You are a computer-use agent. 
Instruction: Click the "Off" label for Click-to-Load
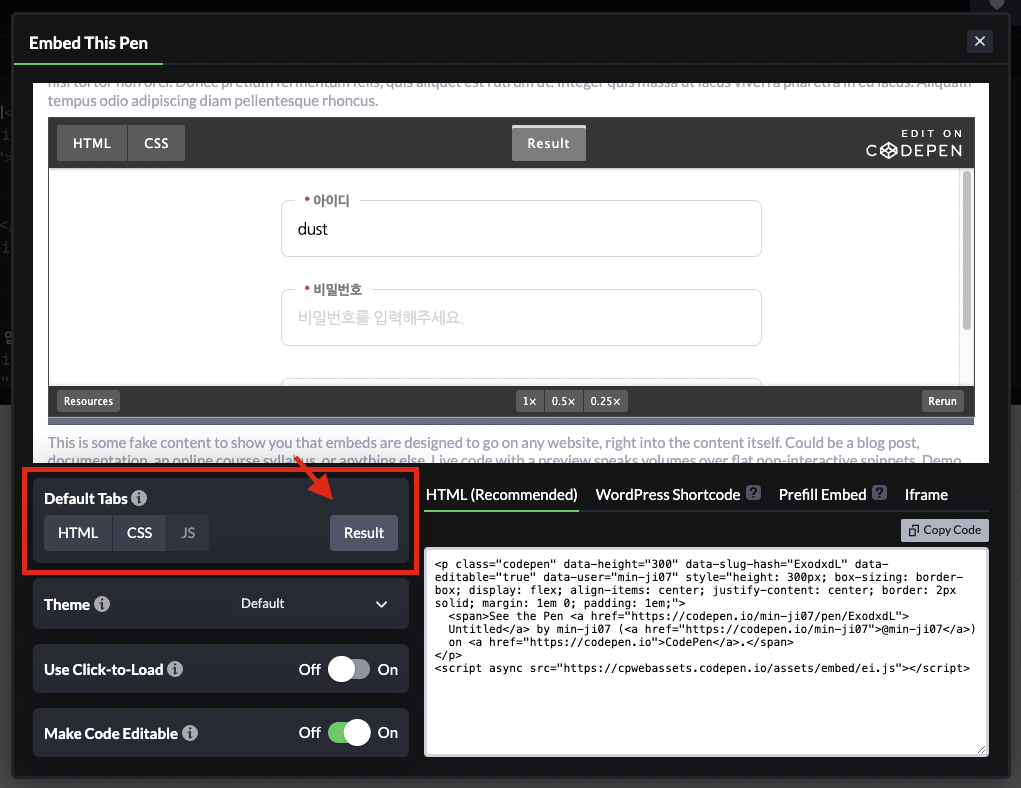tap(309, 669)
